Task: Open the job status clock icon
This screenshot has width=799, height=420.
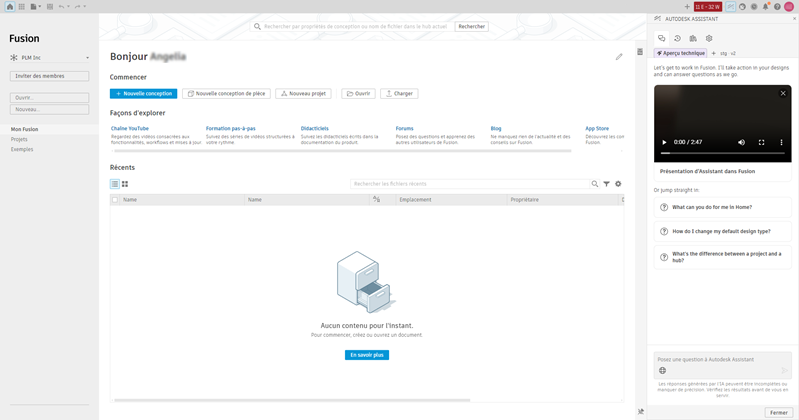Action: point(754,7)
